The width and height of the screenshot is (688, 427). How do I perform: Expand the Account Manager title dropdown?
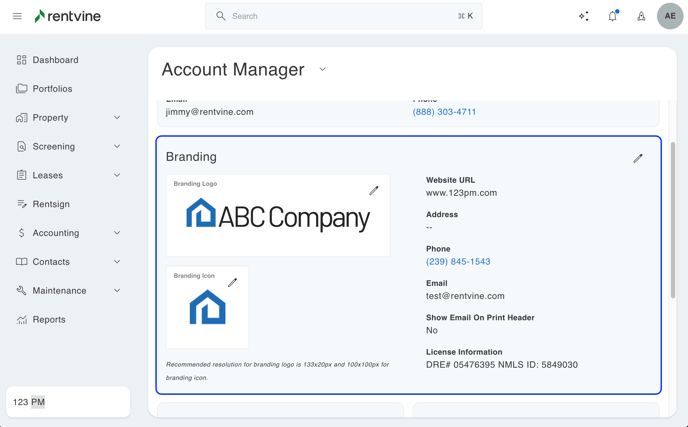(x=322, y=70)
